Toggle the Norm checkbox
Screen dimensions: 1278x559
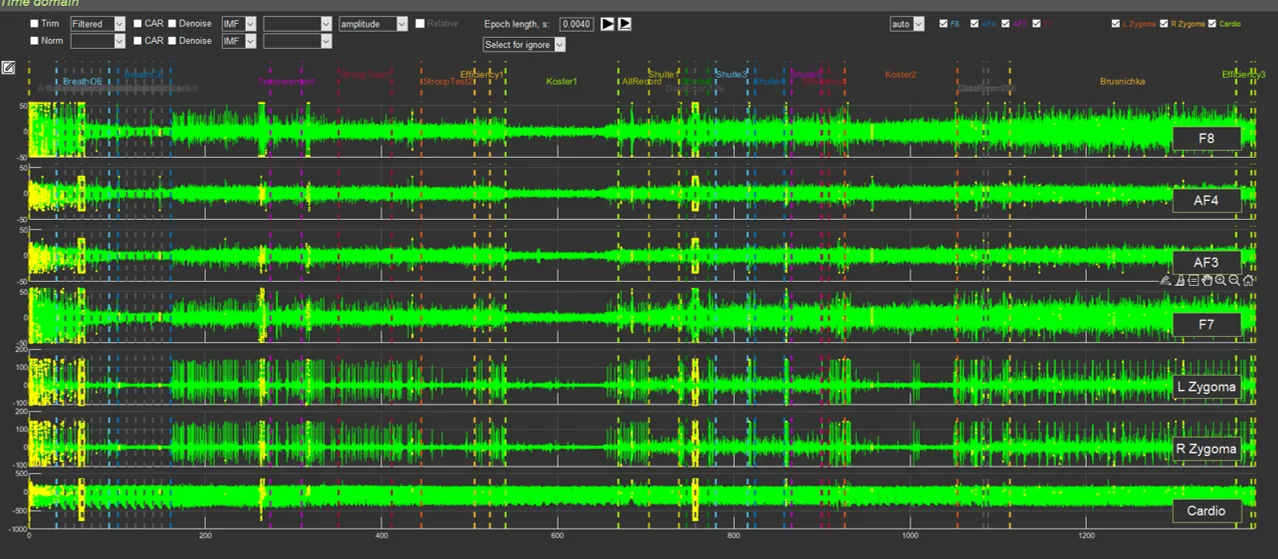(x=35, y=41)
